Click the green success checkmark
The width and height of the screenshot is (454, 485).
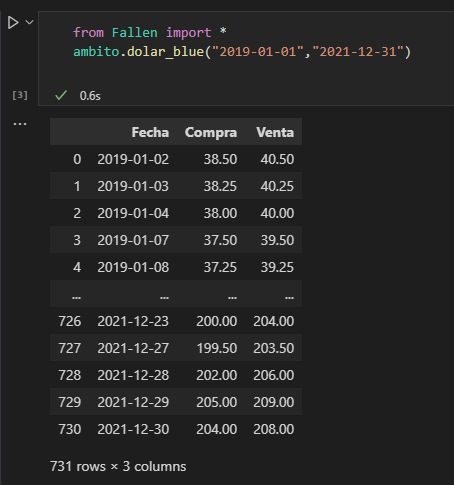click(61, 95)
